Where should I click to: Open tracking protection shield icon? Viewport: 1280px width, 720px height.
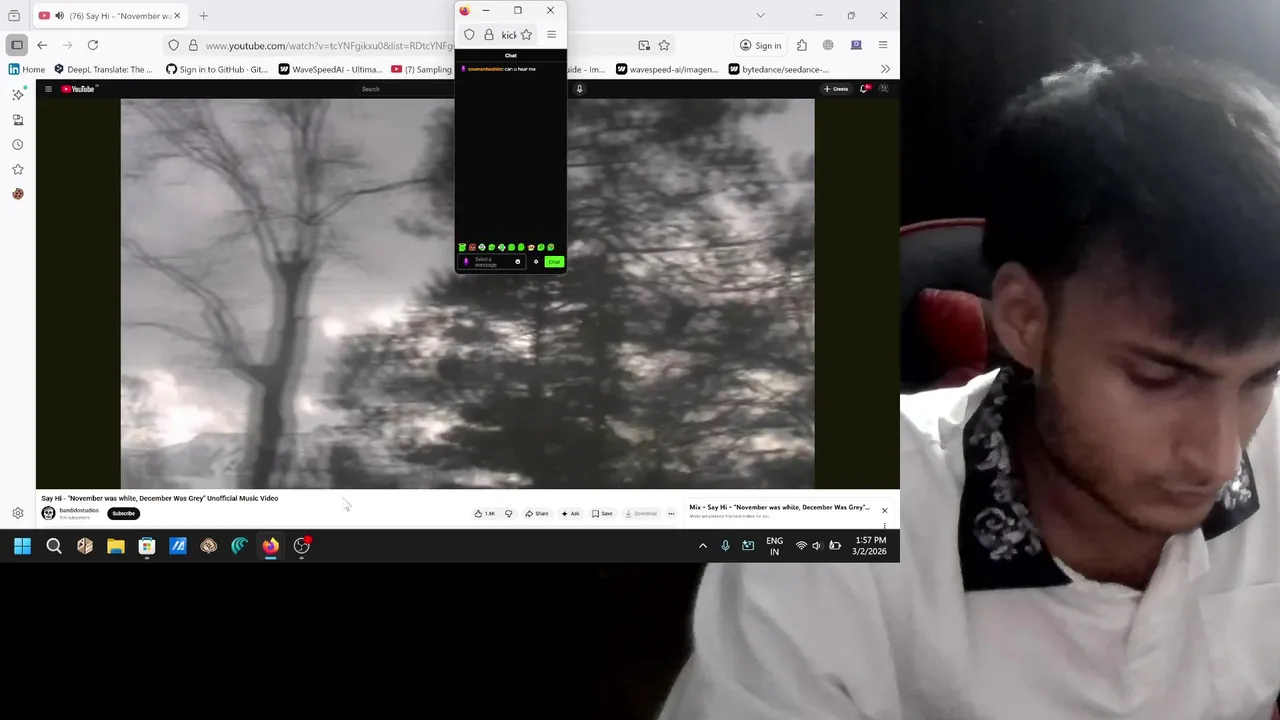pyautogui.click(x=174, y=45)
